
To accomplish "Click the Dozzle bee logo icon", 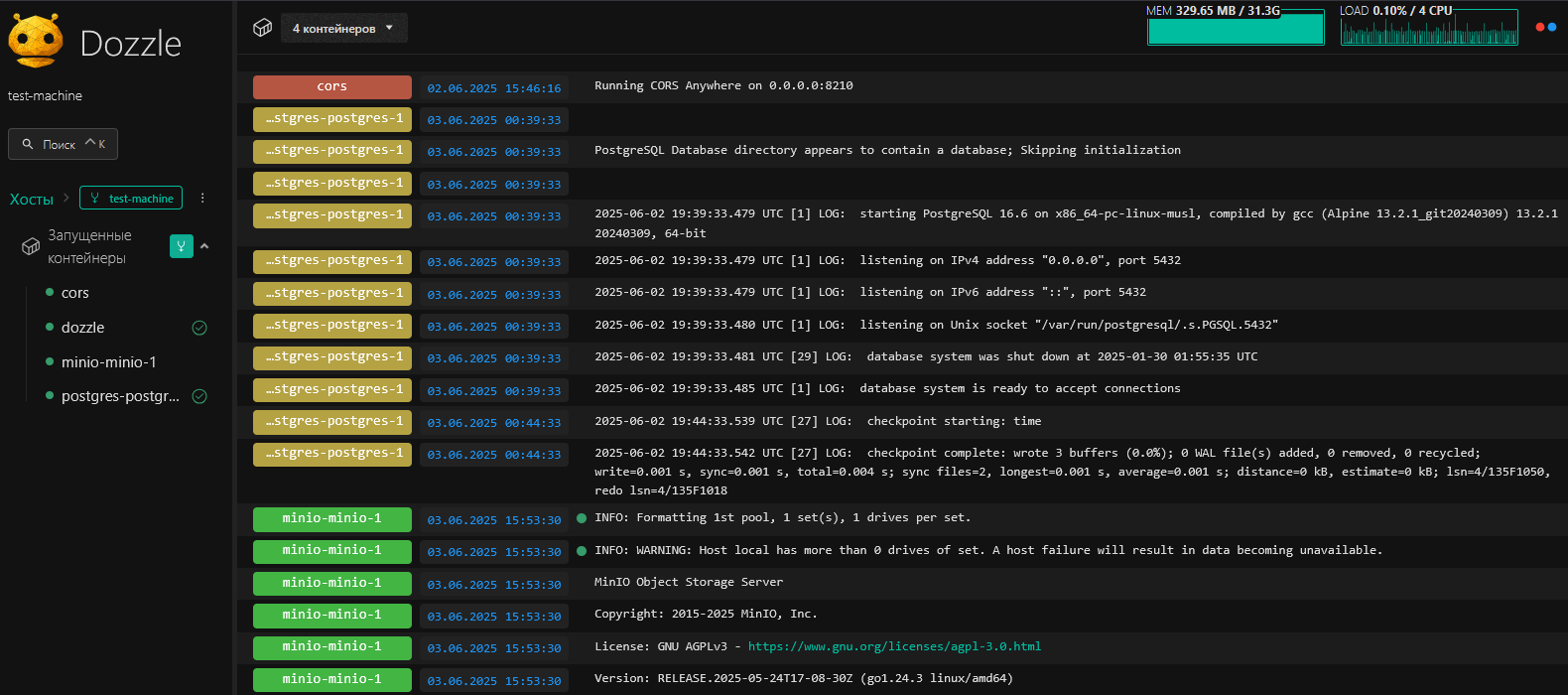I will tap(36, 41).
